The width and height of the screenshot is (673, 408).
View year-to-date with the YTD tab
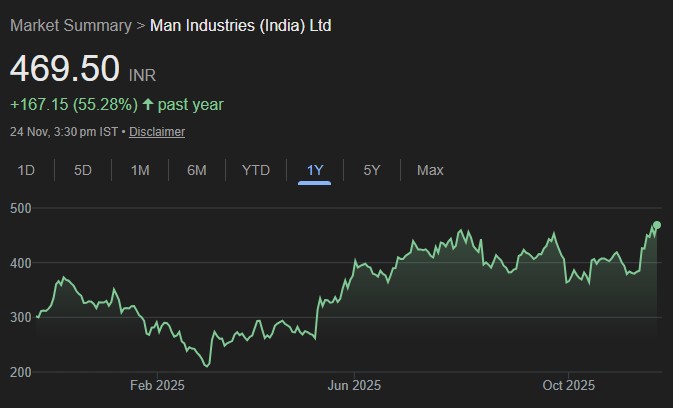256,170
